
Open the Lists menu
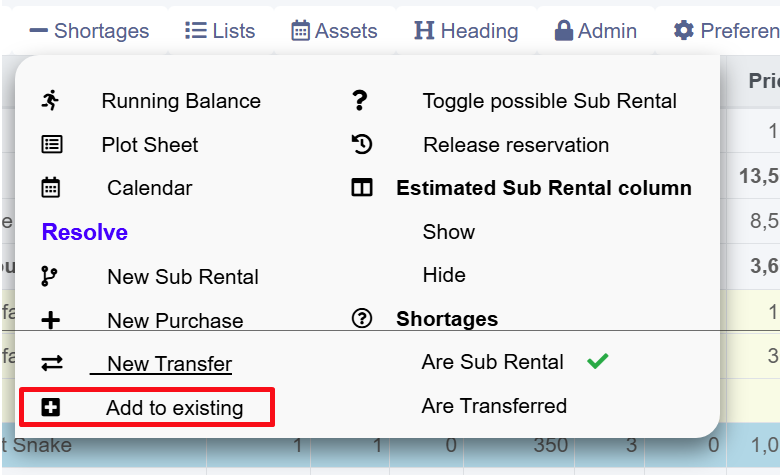click(220, 31)
